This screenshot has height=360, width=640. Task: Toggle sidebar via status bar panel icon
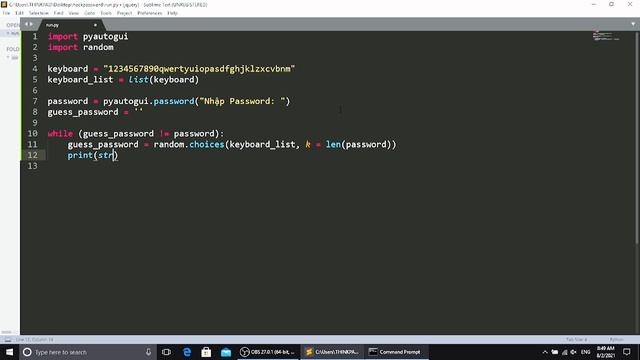[8, 340]
